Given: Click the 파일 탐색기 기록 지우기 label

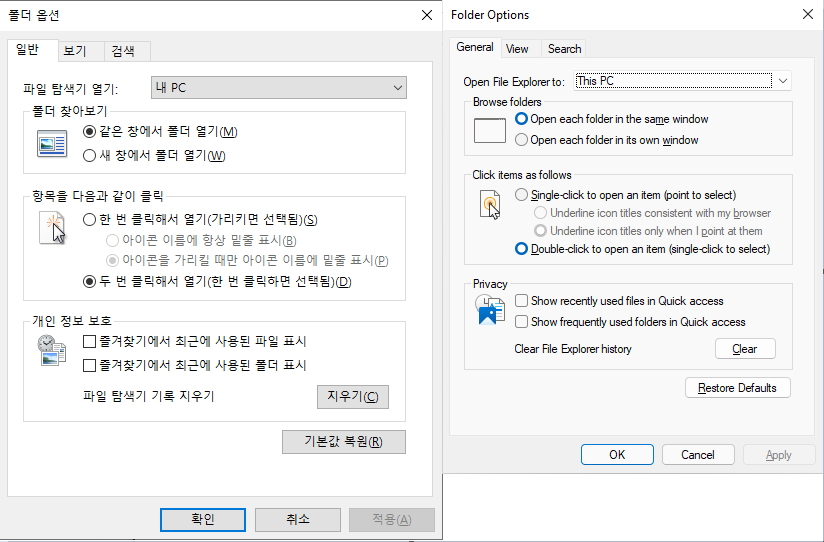Looking at the screenshot, I should pyautogui.click(x=149, y=396).
